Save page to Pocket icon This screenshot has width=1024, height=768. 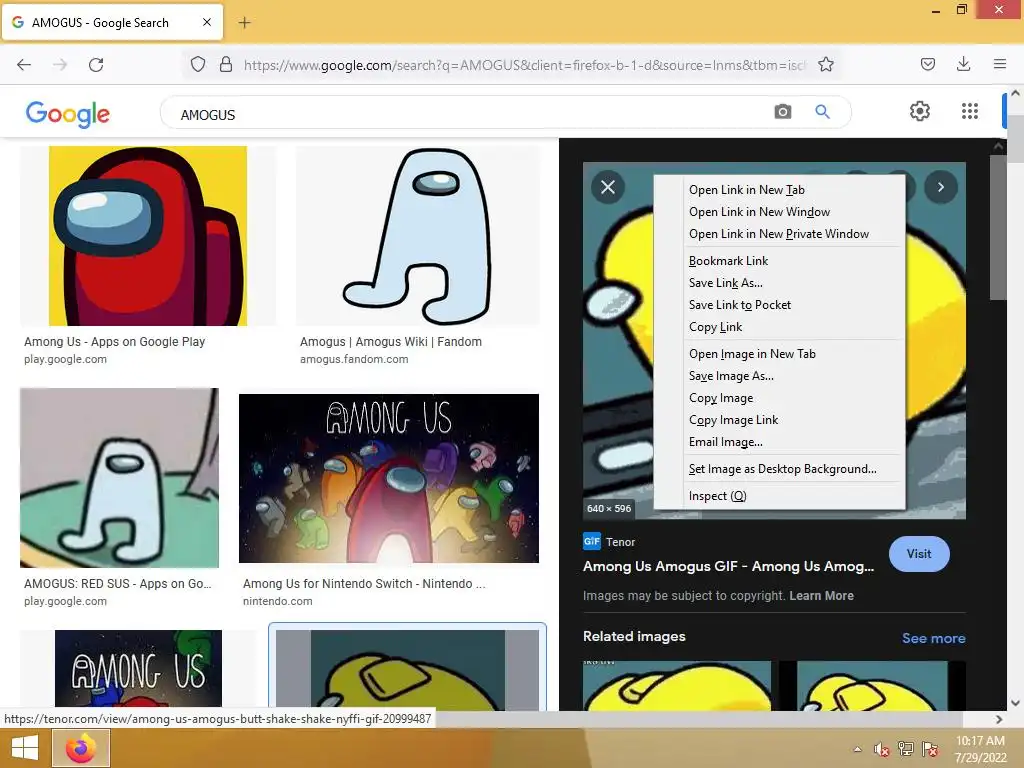[x=928, y=64]
